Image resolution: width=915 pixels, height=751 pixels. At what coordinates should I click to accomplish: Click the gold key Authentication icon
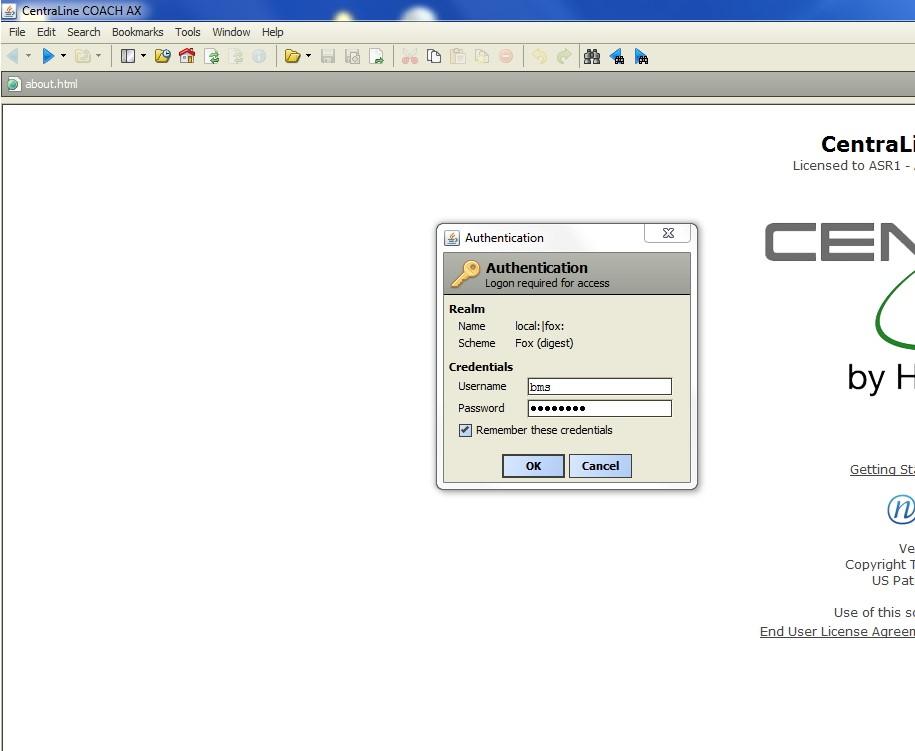click(x=465, y=274)
